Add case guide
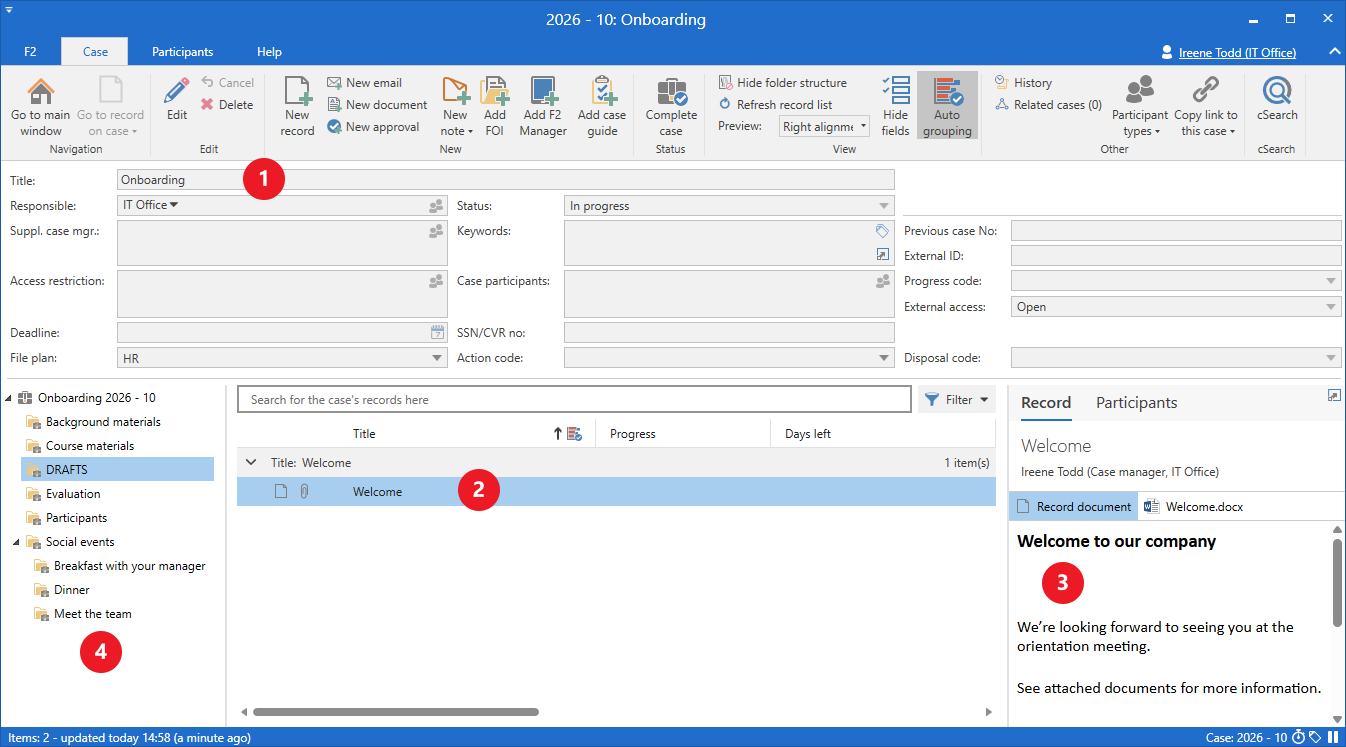 602,106
